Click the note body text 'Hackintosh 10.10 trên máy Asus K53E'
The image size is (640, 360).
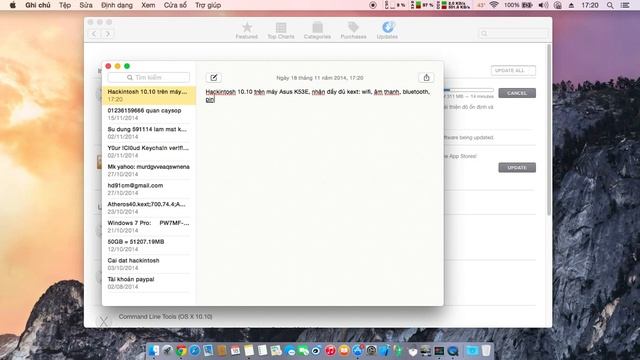coord(257,92)
